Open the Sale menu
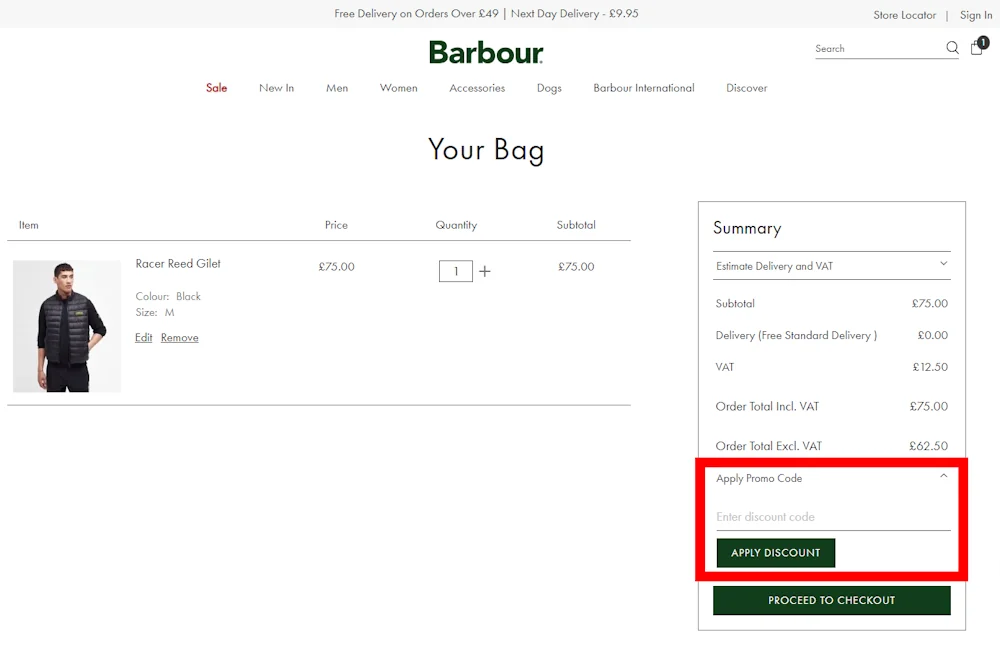Image resolution: width=1000 pixels, height=645 pixels. 216,88
